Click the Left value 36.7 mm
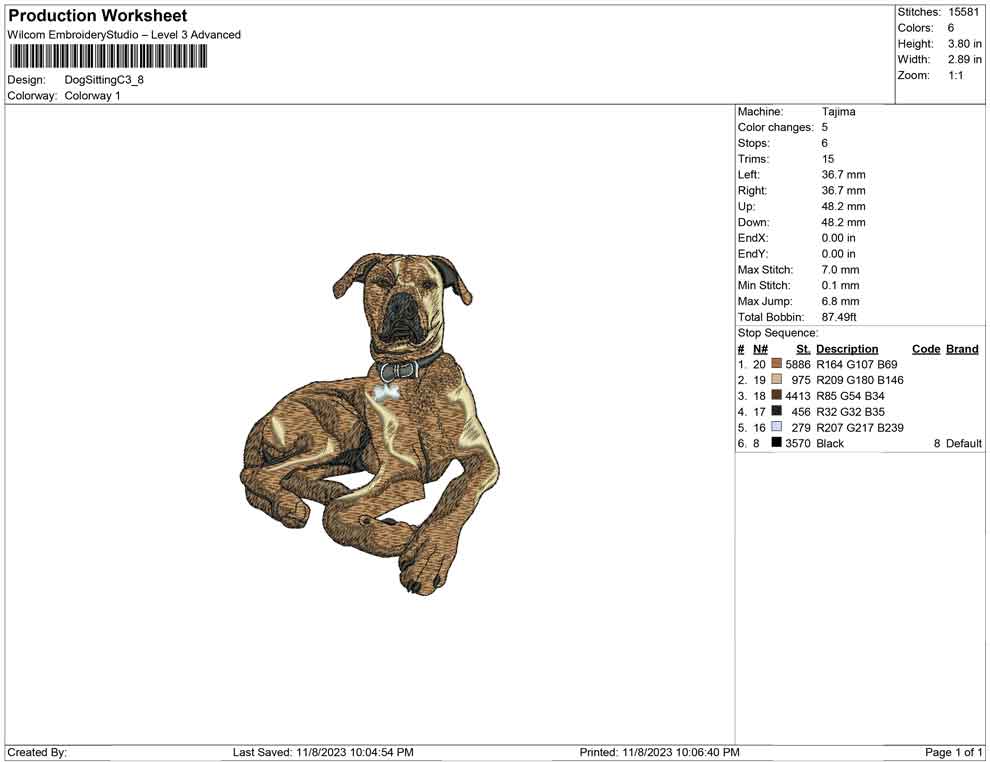The width and height of the screenshot is (990, 762). [x=844, y=175]
